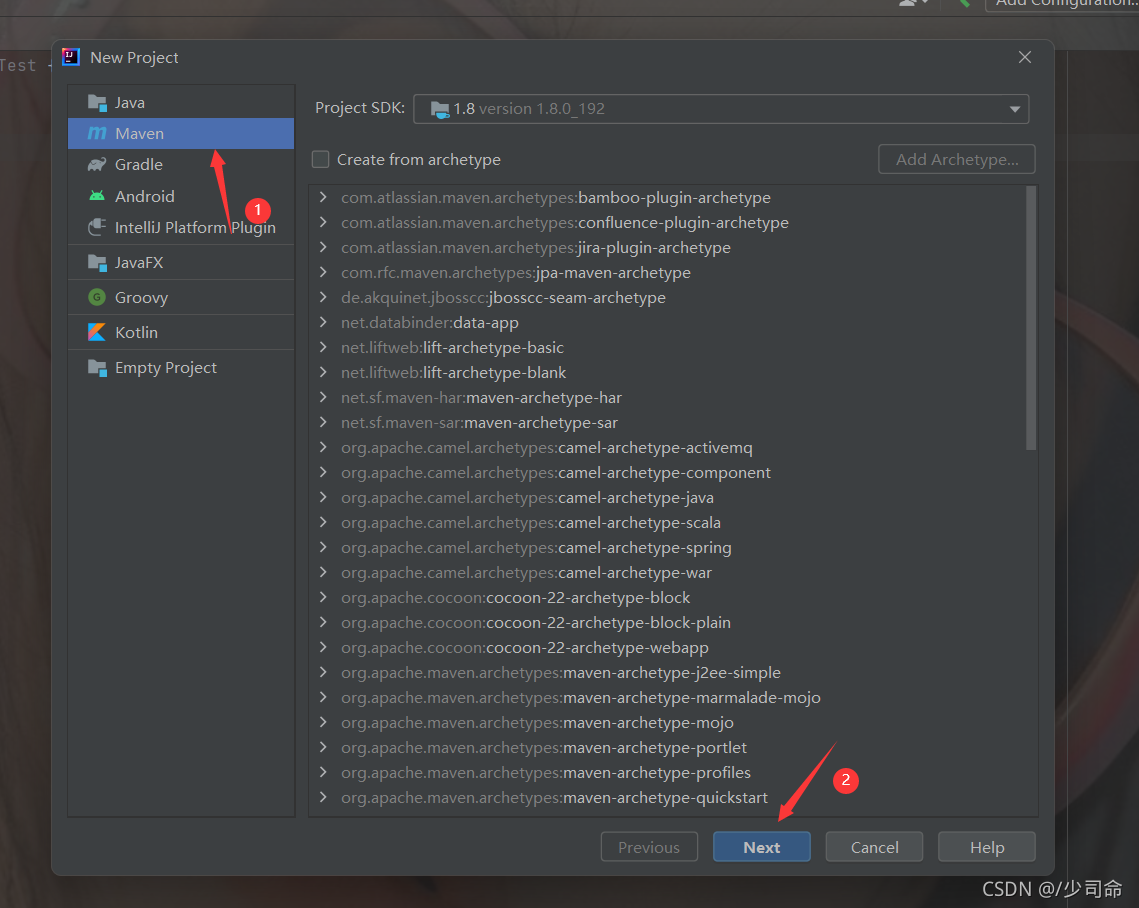1139x908 pixels.
Task: Click the Empty Project folder icon
Action: point(97,368)
